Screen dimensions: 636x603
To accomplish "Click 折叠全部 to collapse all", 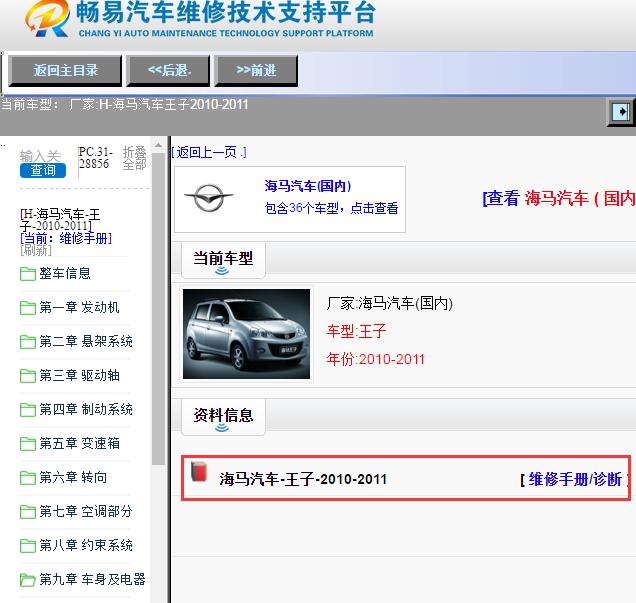I will [x=134, y=158].
